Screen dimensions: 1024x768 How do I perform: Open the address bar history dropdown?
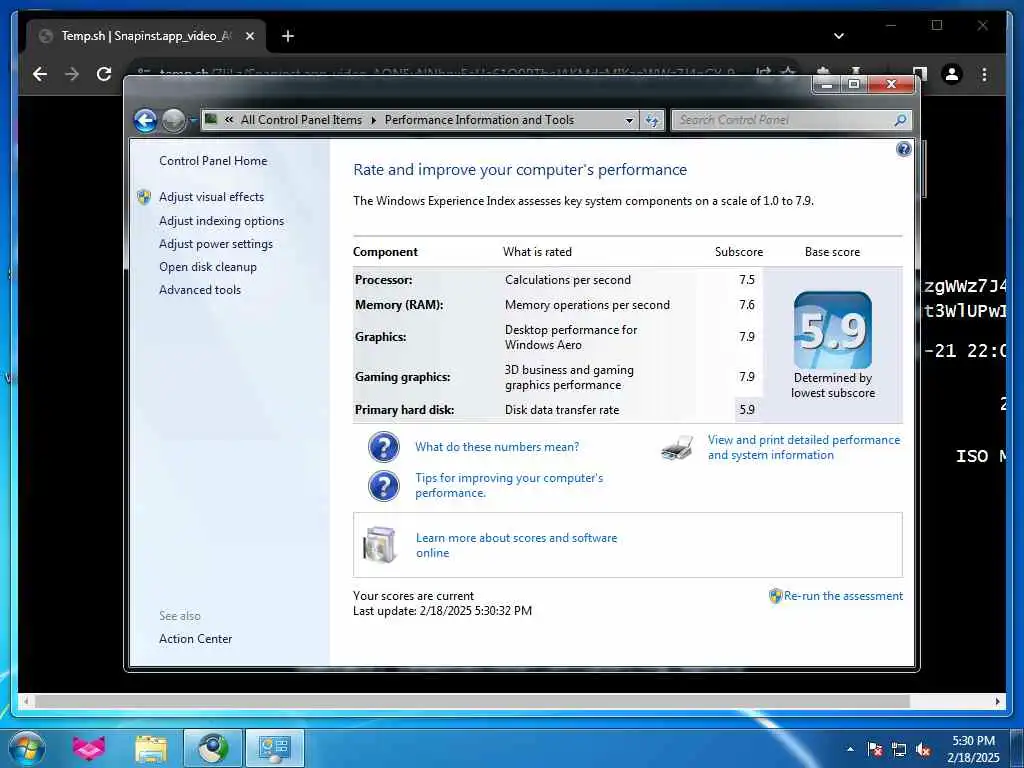(630, 120)
